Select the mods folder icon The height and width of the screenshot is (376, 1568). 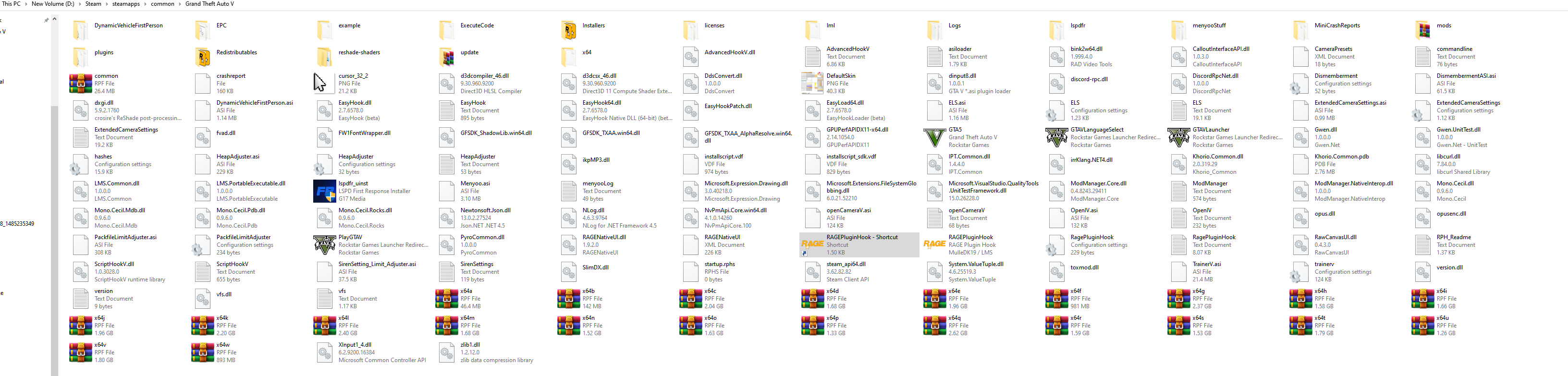pos(1423,29)
